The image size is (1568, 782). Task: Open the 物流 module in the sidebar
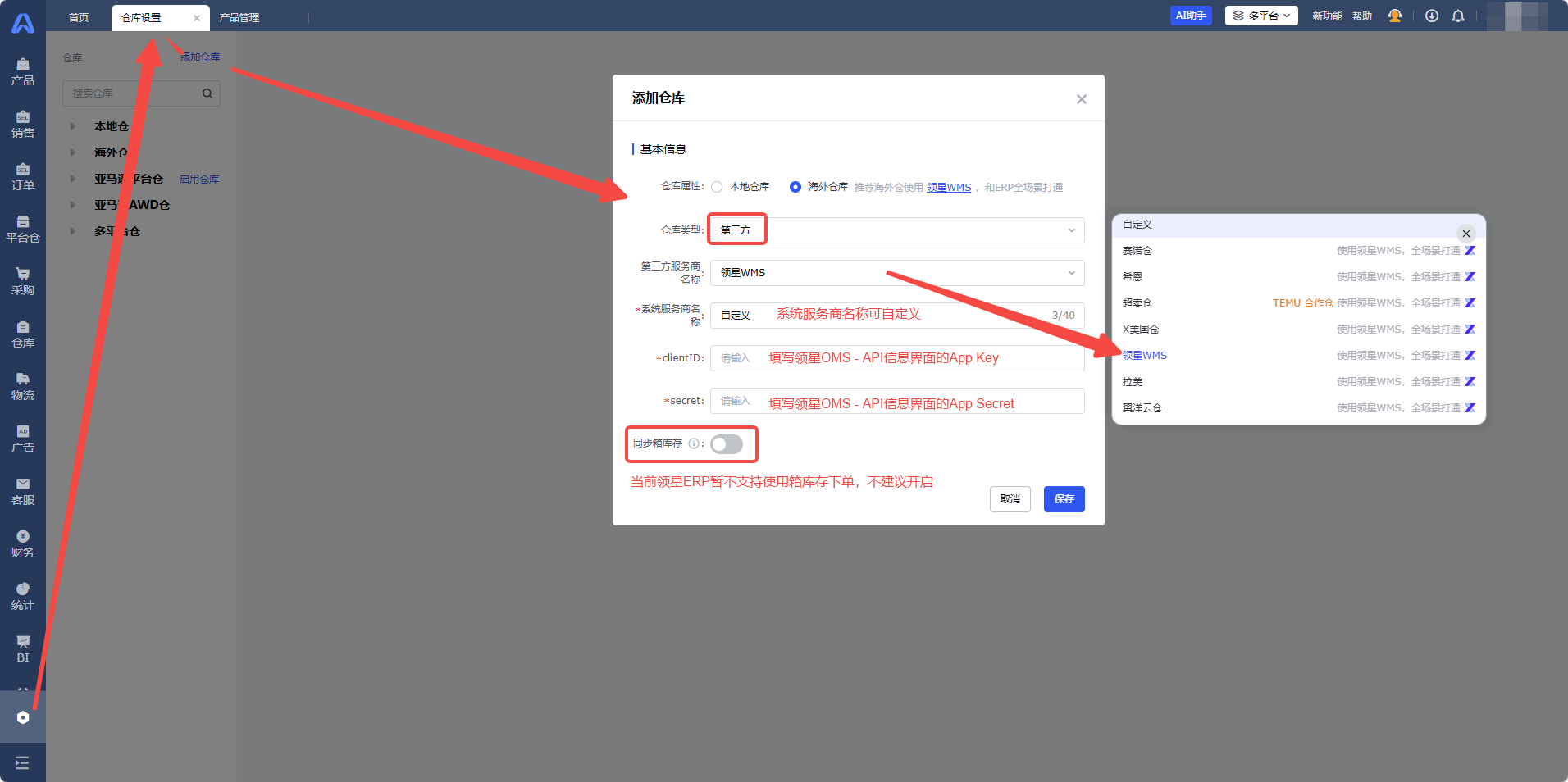click(23, 387)
